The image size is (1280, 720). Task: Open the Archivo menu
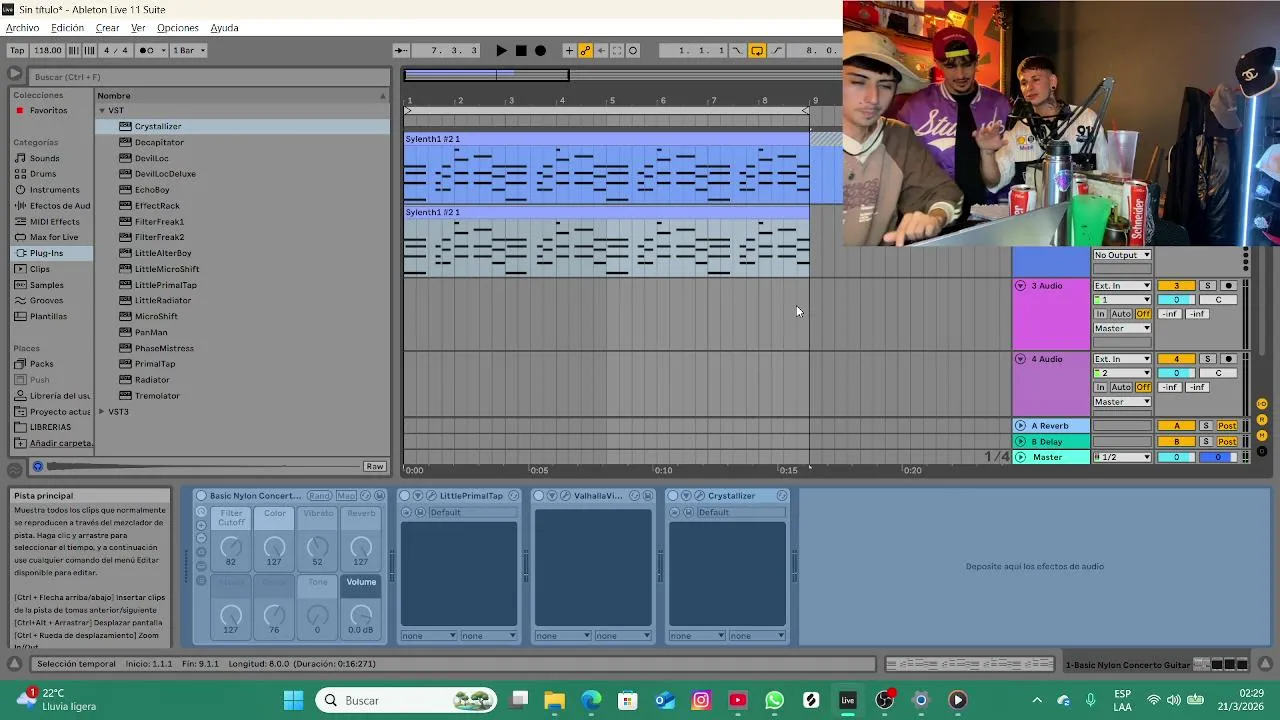22,28
